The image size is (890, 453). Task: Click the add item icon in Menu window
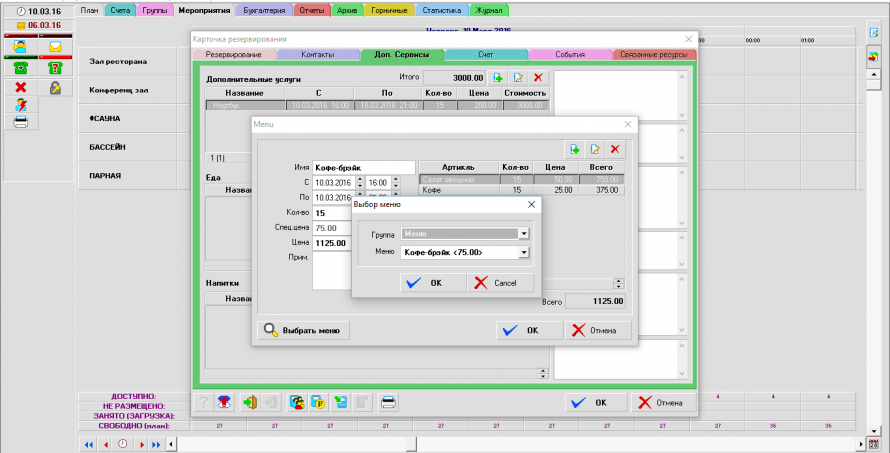pyautogui.click(x=575, y=149)
